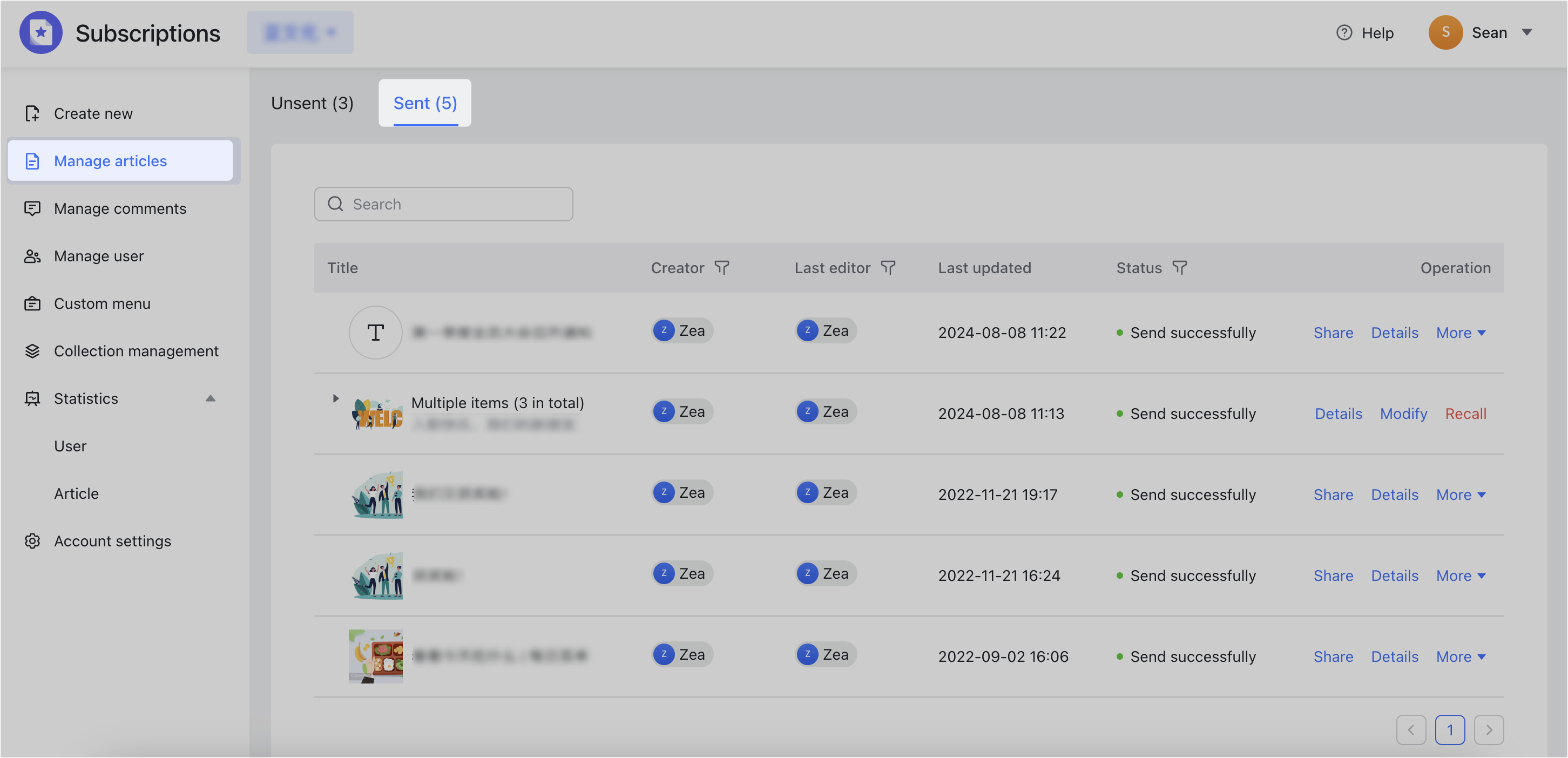Select the Collection management icon
1568x758 pixels.
[x=32, y=351]
